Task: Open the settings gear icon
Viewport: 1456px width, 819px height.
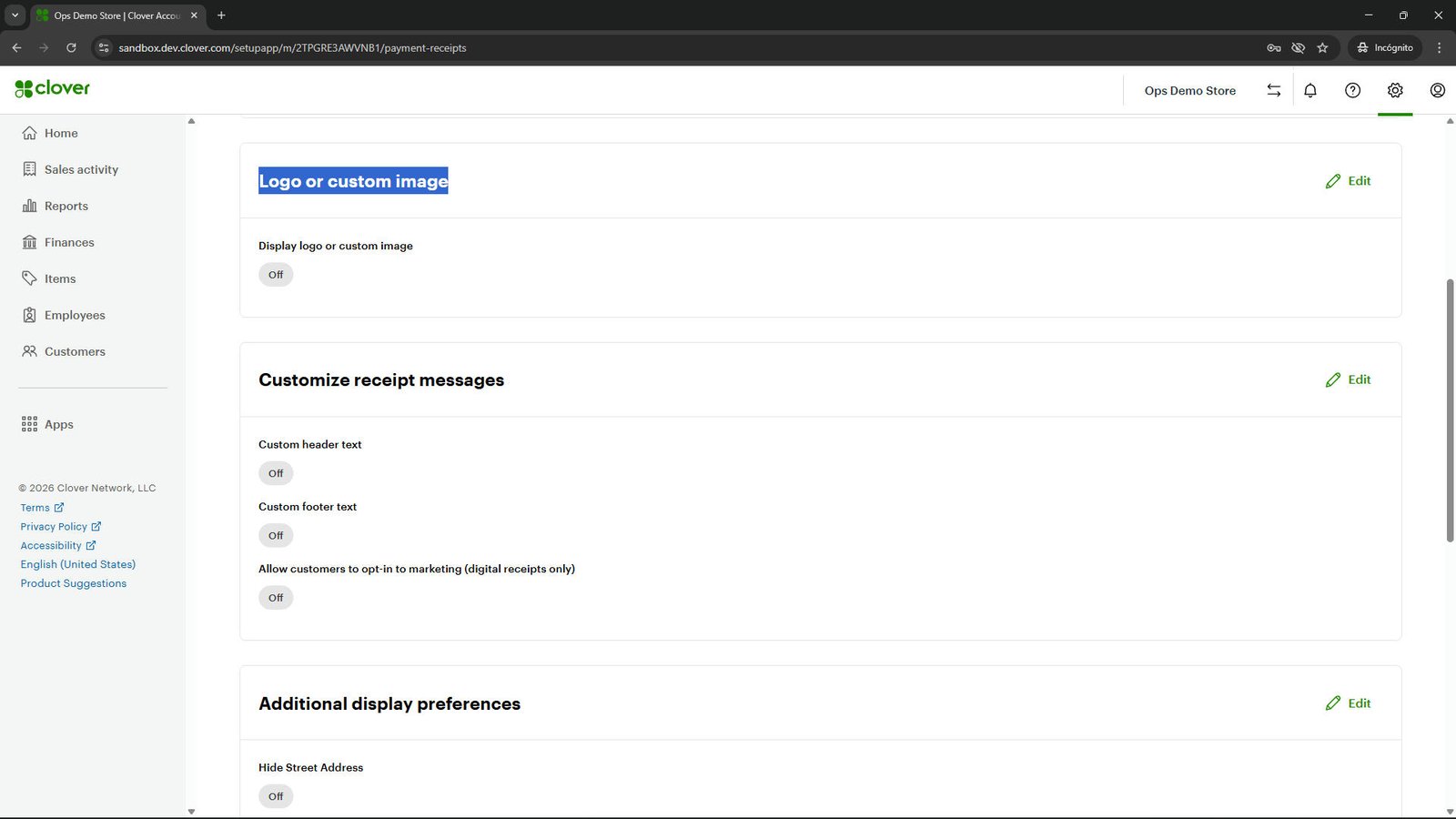Action: pos(1395,90)
